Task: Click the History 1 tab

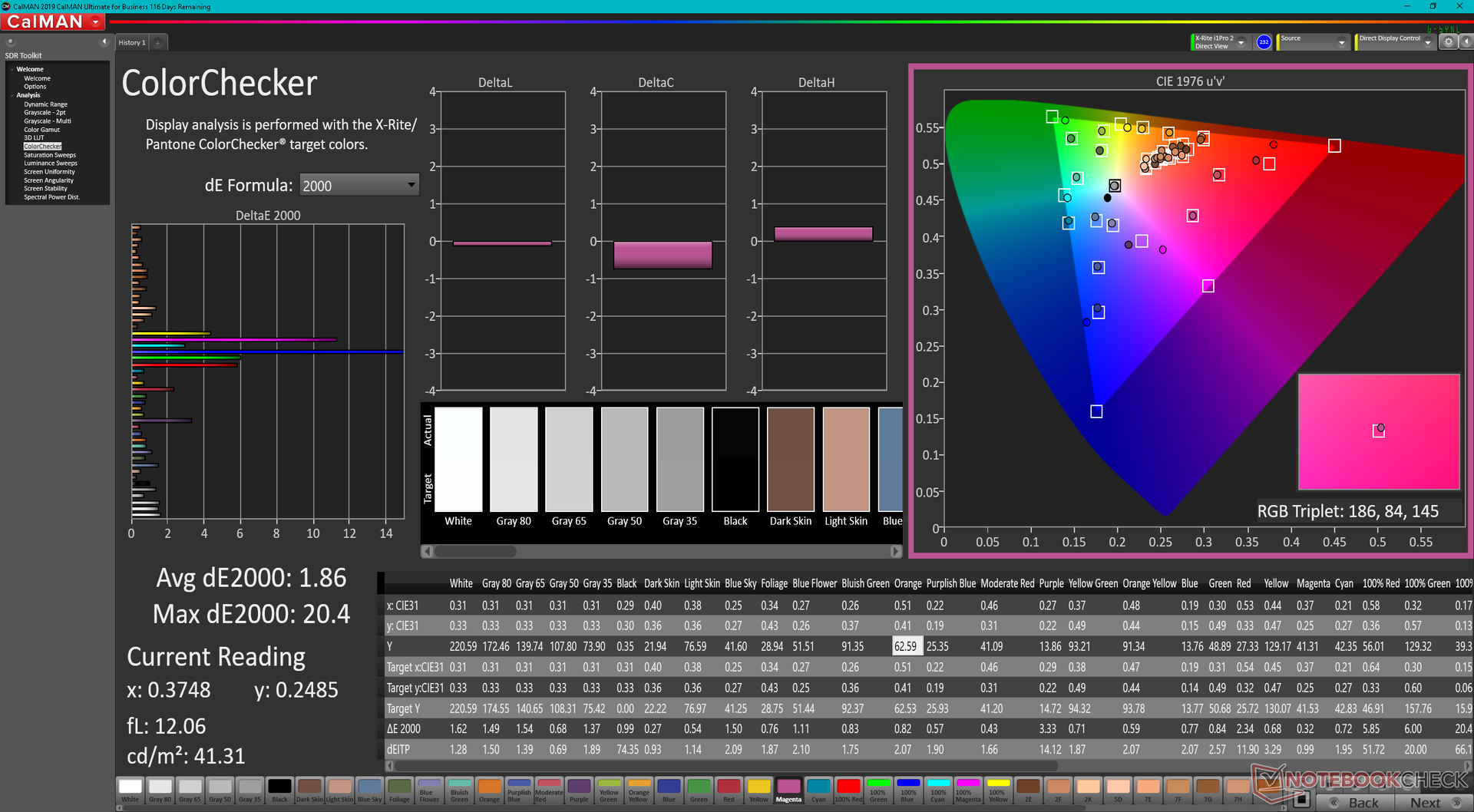Action: (131, 43)
